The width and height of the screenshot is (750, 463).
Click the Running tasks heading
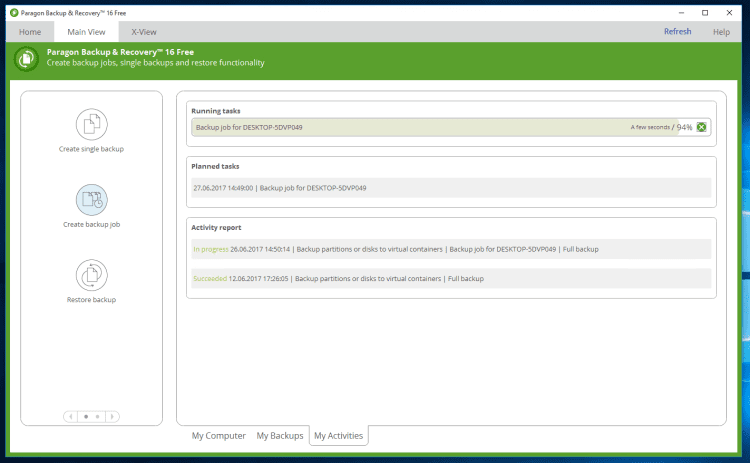click(x=216, y=111)
